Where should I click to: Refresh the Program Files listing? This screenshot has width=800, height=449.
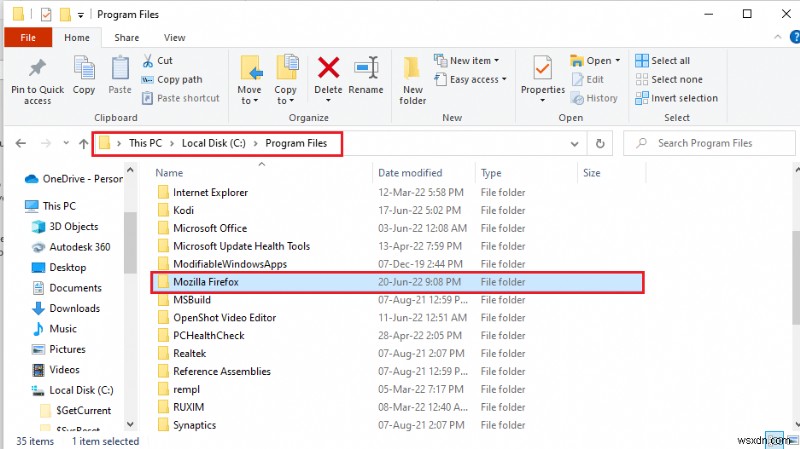601,144
